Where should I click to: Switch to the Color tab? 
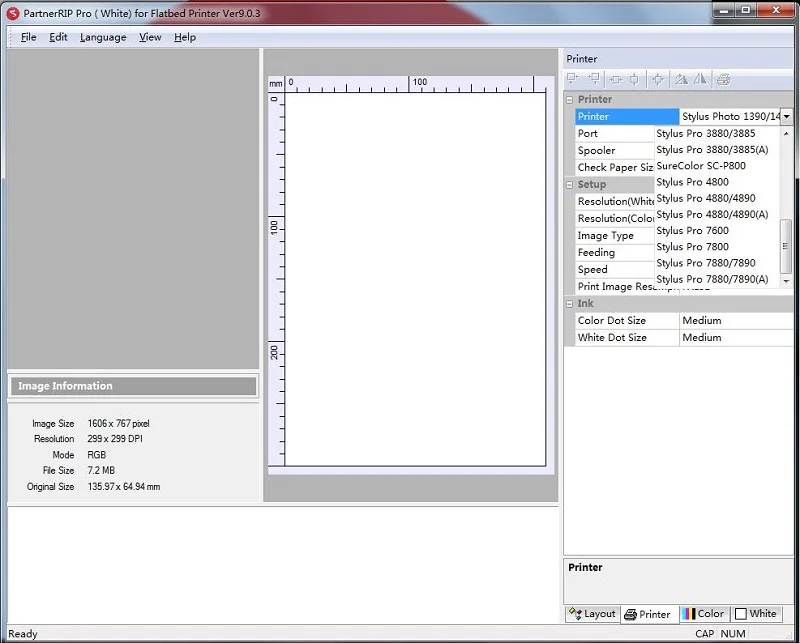click(704, 614)
